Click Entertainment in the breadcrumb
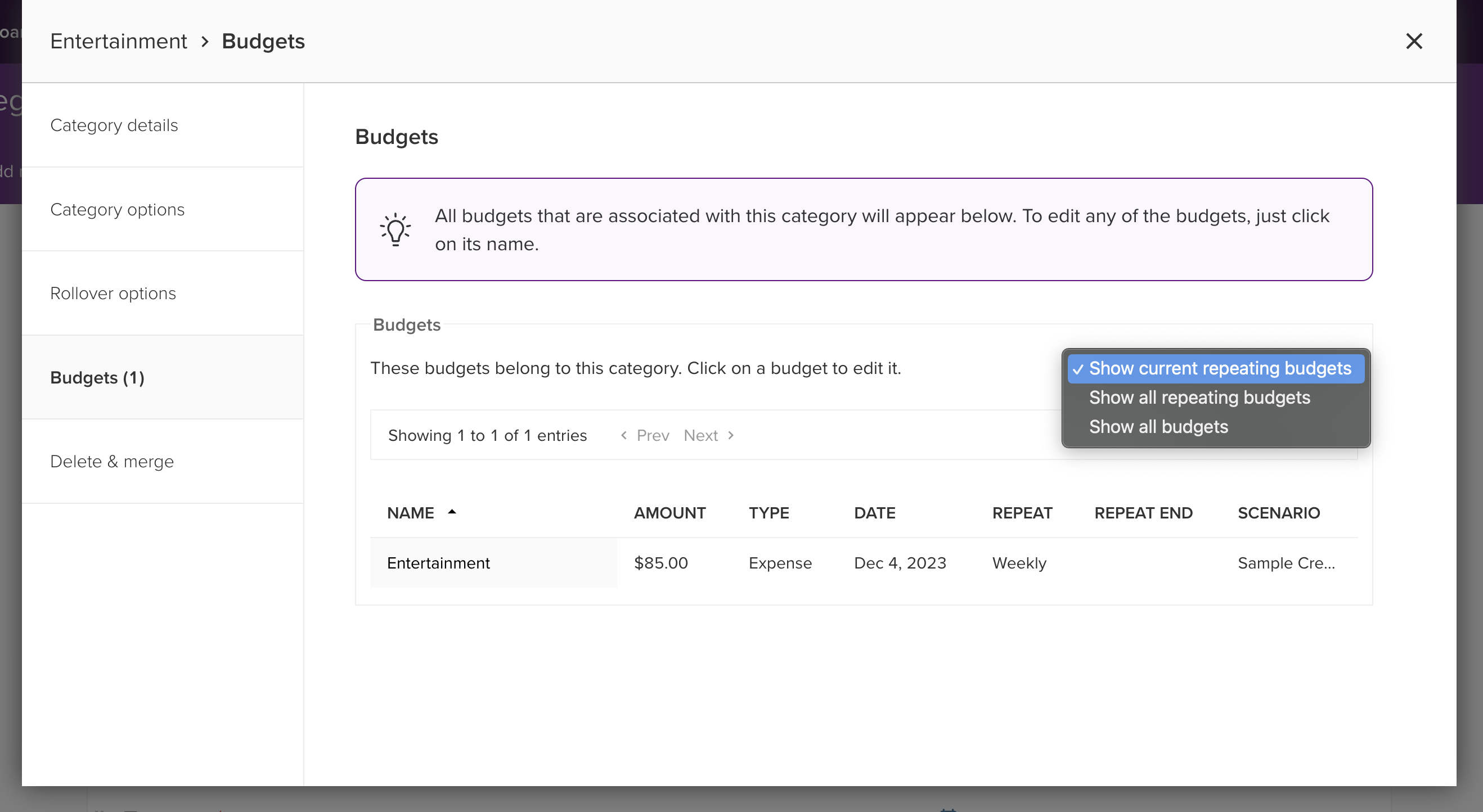The image size is (1483, 812). [x=119, y=42]
